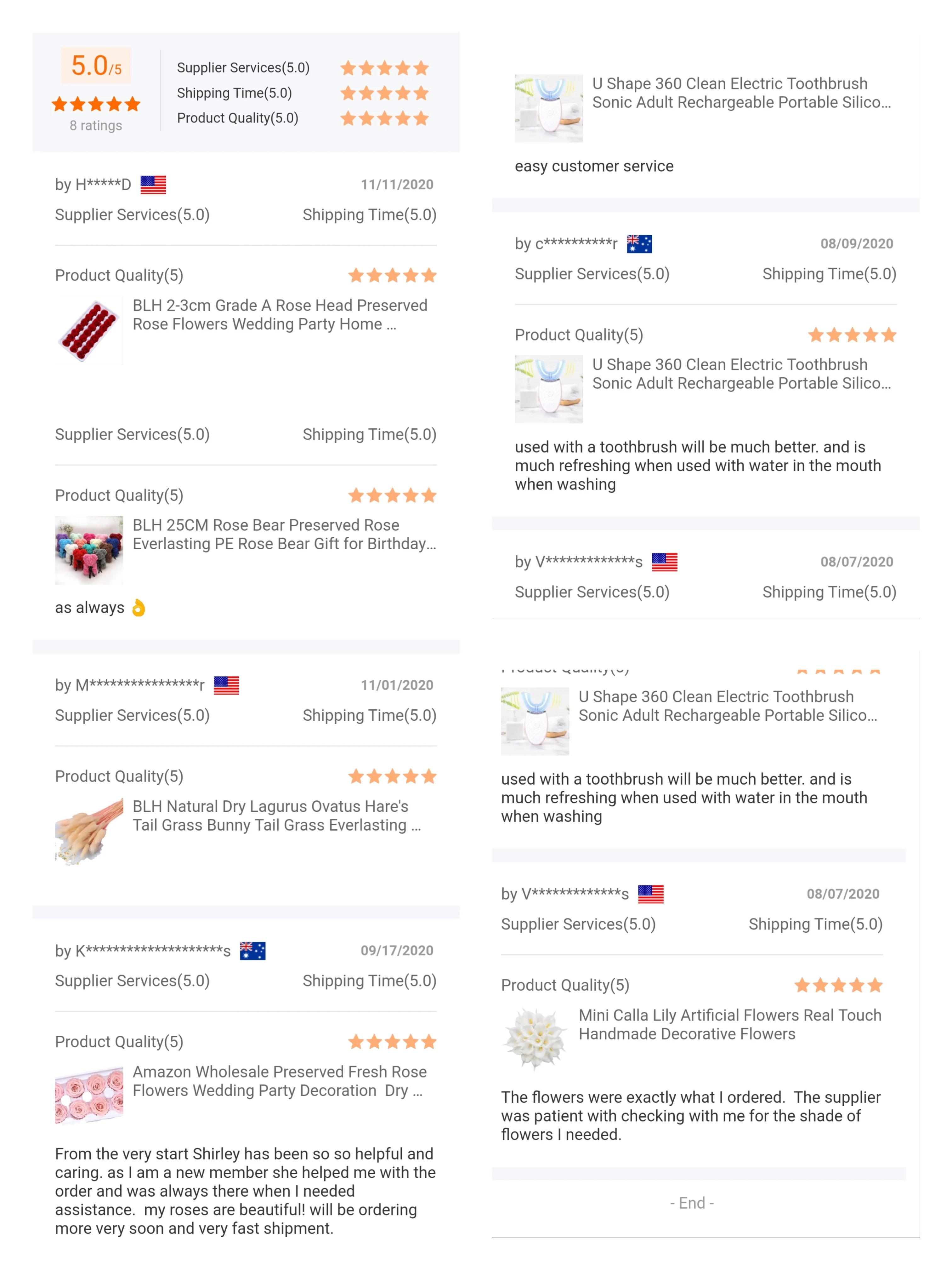
Task: Click the five orange stars under the 5.0 score
Action: pos(96,104)
